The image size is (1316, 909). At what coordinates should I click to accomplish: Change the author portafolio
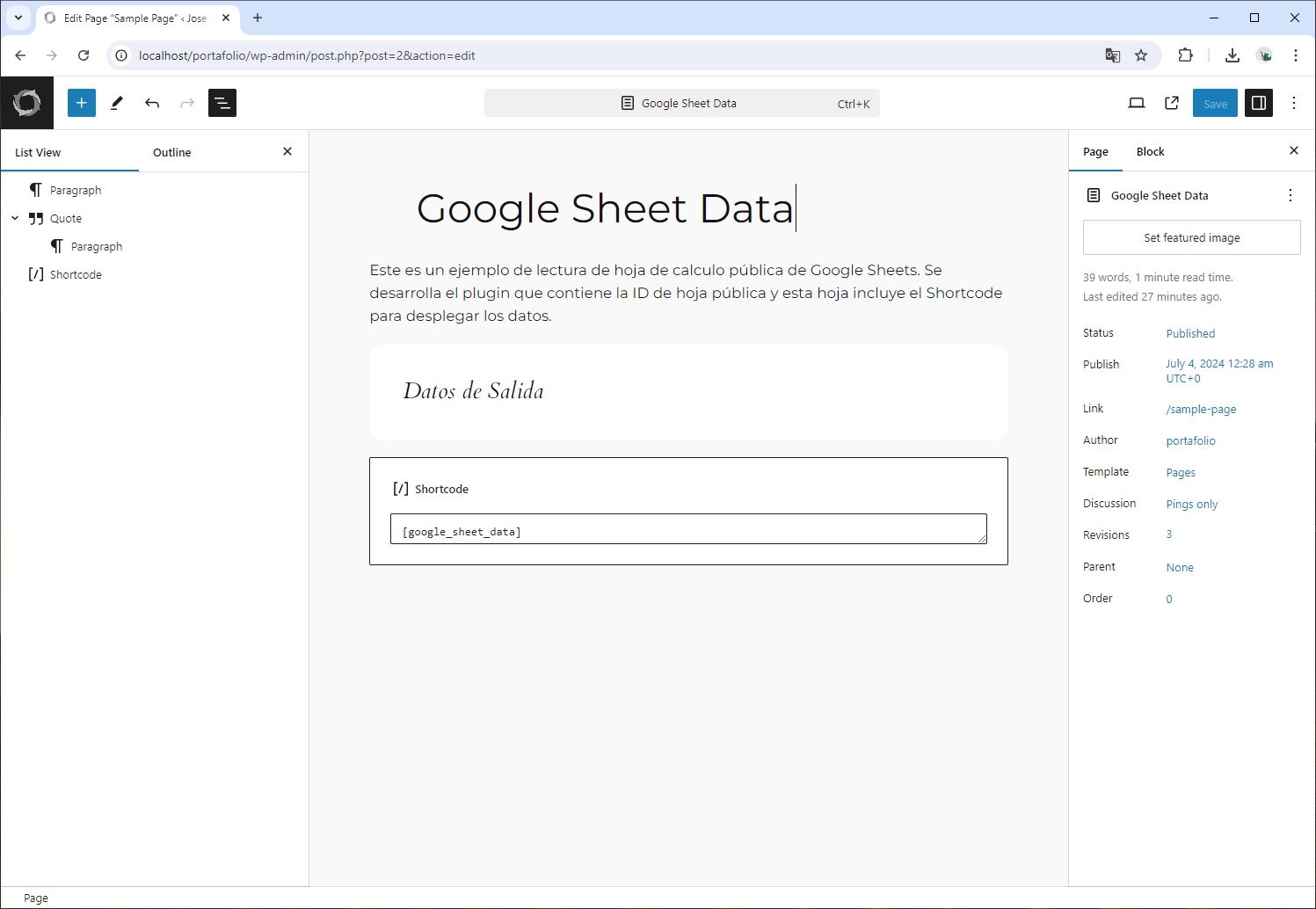[1190, 440]
